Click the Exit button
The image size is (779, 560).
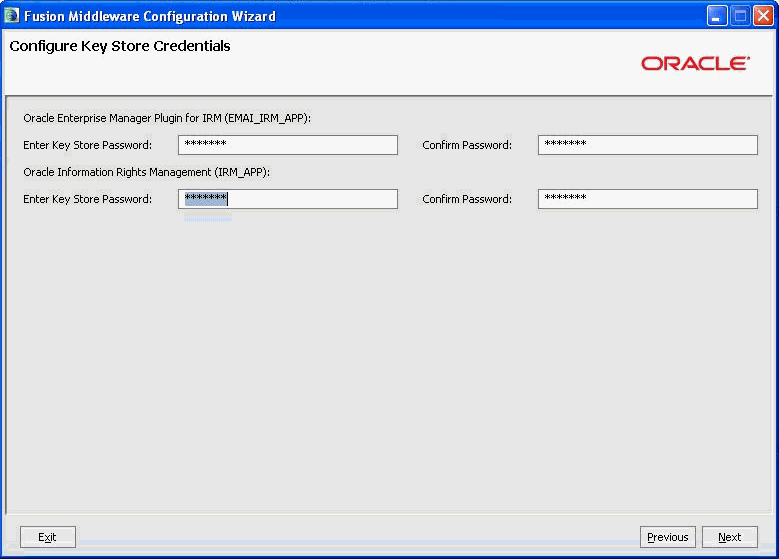click(48, 537)
